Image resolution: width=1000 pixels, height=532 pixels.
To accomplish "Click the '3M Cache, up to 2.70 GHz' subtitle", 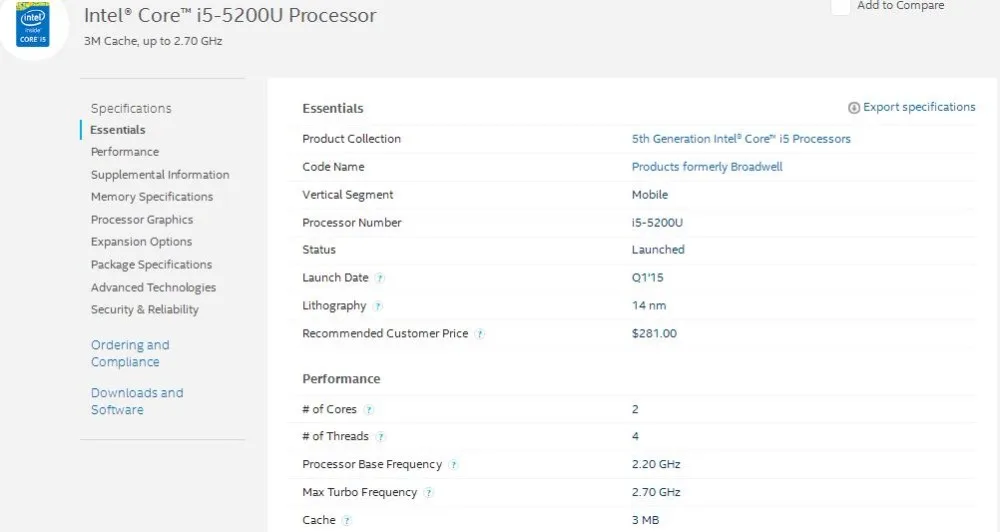I will 153,41.
